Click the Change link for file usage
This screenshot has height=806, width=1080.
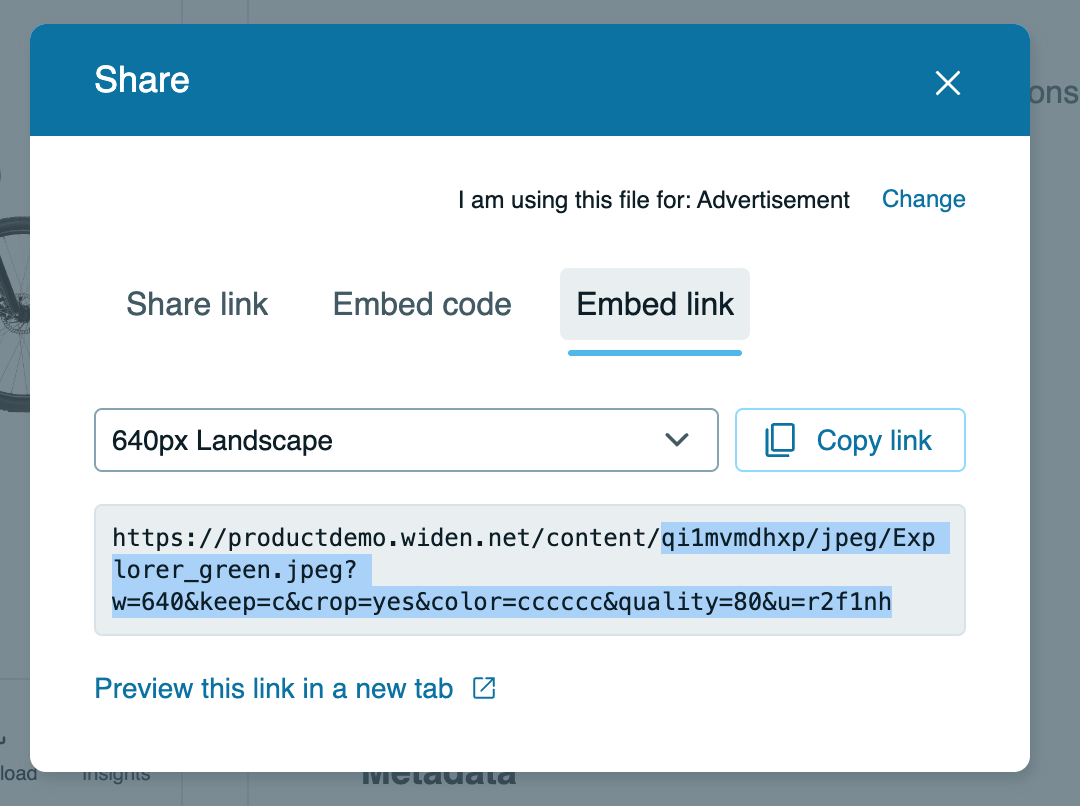pyautogui.click(x=924, y=199)
